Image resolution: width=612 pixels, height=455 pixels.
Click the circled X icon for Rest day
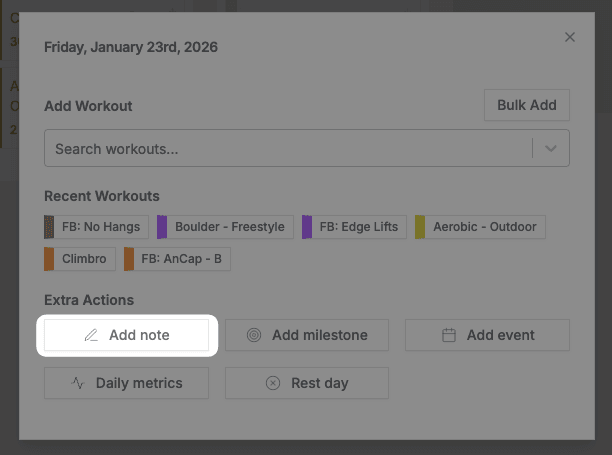[x=273, y=383]
